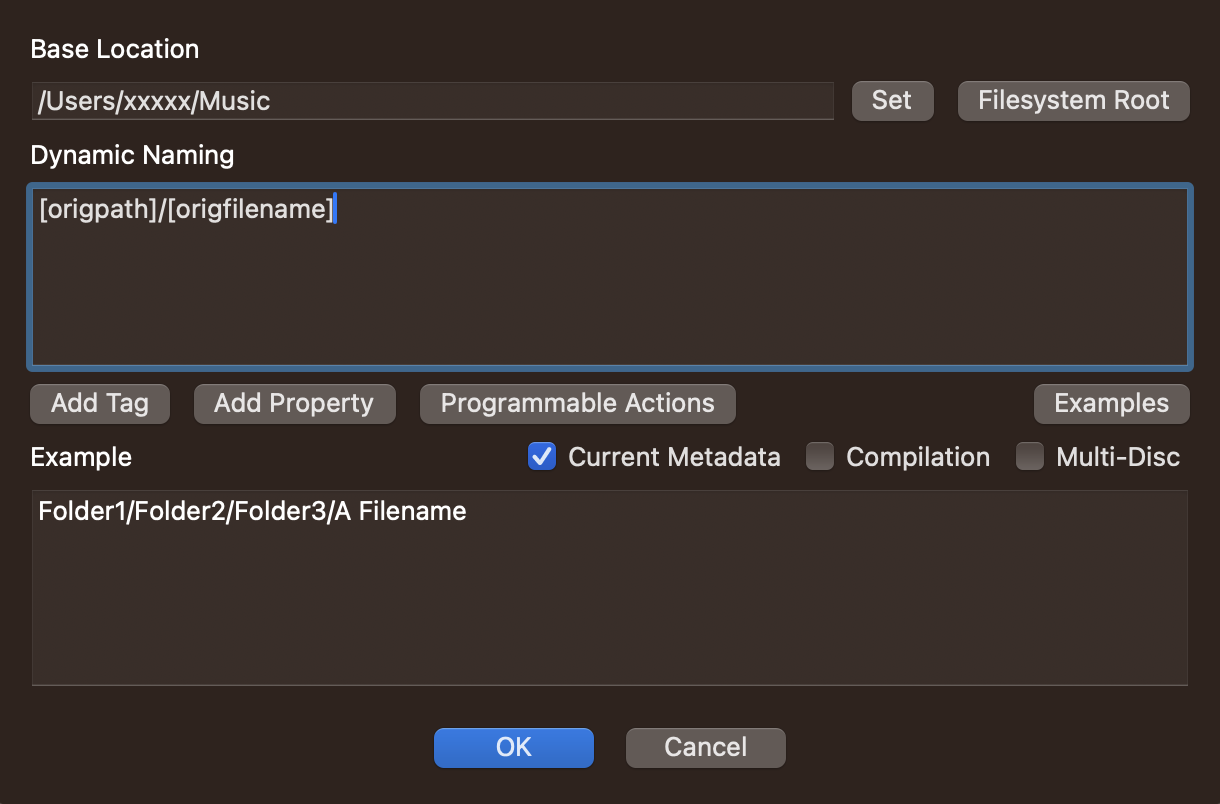Screen dimensions: 1220x804
Task: Open the Add Property menu
Action: point(294,404)
